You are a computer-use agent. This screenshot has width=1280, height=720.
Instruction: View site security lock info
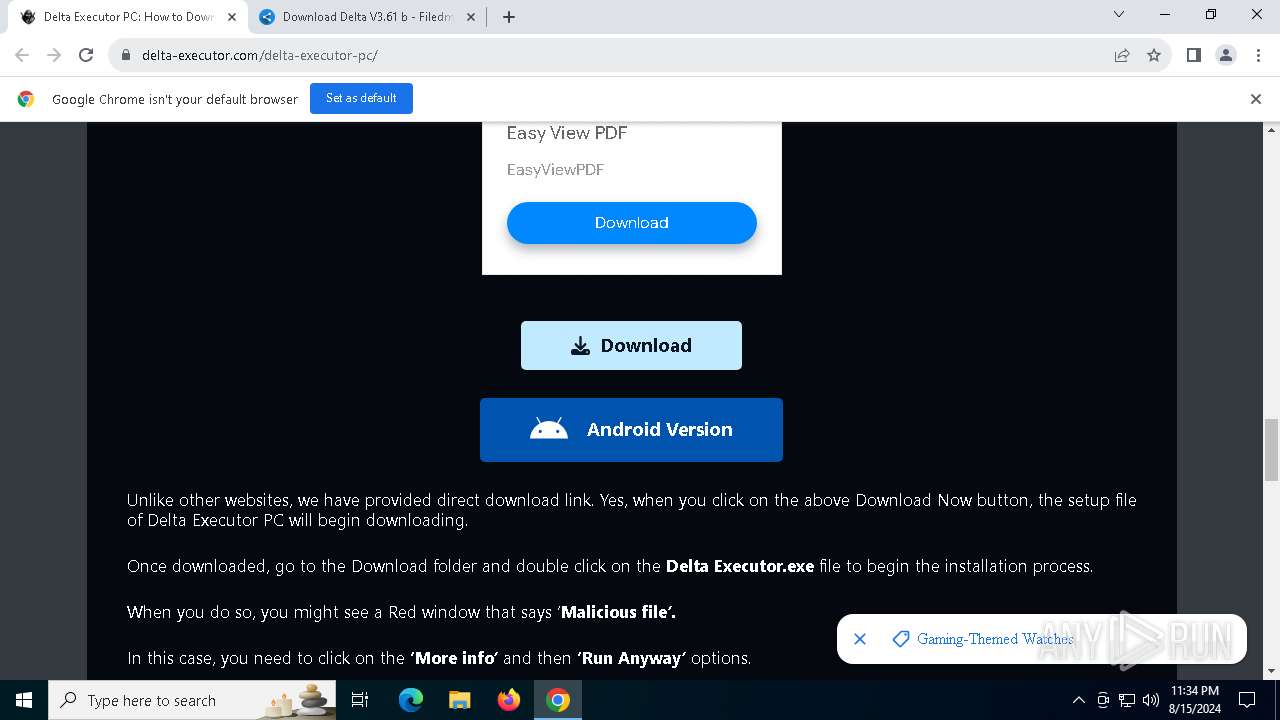click(126, 55)
